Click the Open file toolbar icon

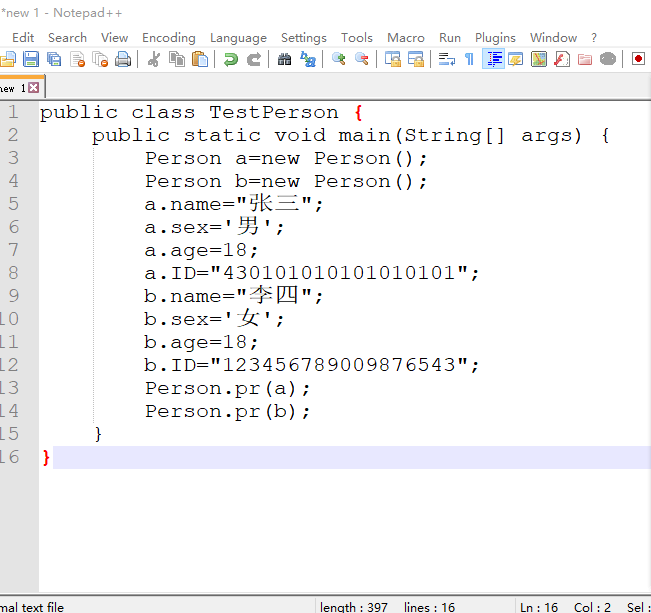(7, 59)
